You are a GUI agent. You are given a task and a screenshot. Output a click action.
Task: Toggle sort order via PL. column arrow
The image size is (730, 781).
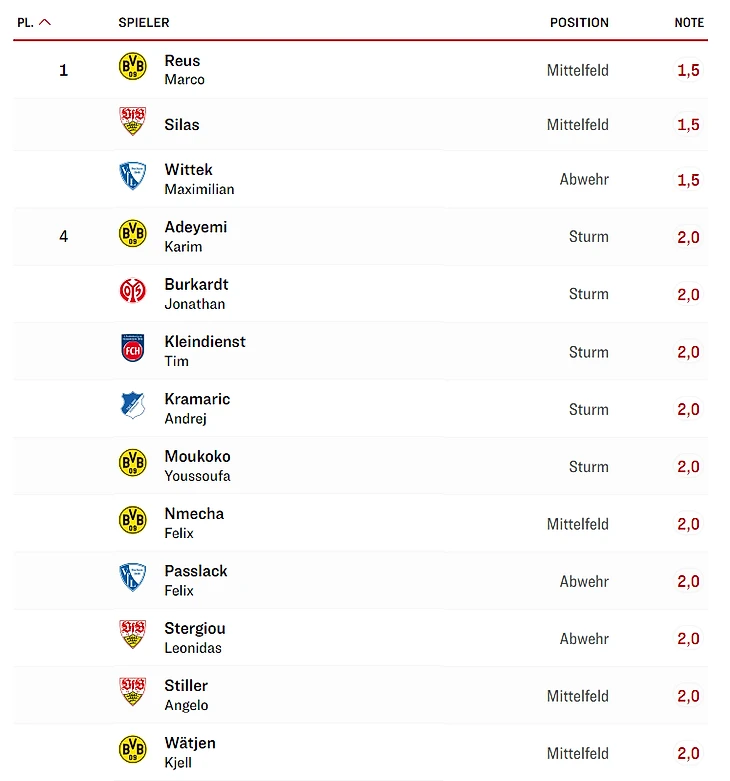point(45,22)
